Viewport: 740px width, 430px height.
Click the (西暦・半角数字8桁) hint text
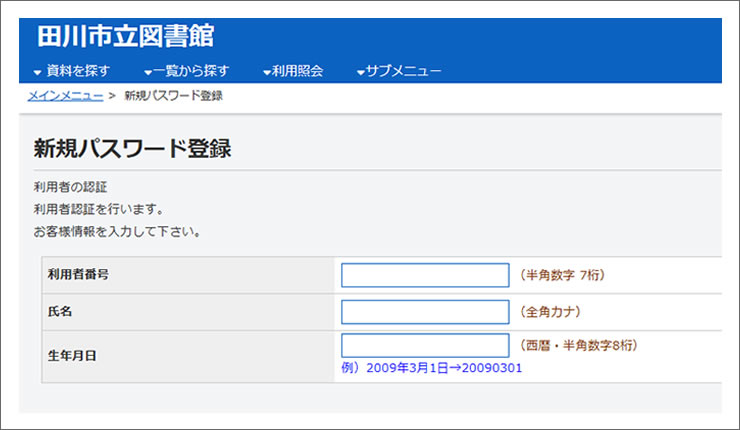[579, 345]
